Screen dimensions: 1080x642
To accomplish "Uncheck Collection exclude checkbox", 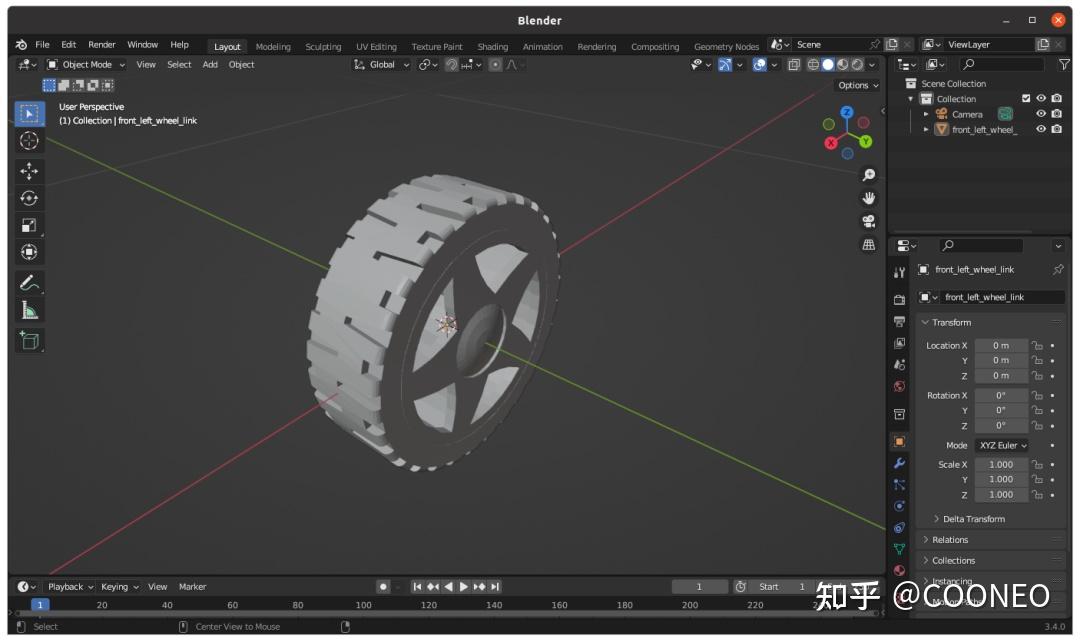I will point(1026,99).
